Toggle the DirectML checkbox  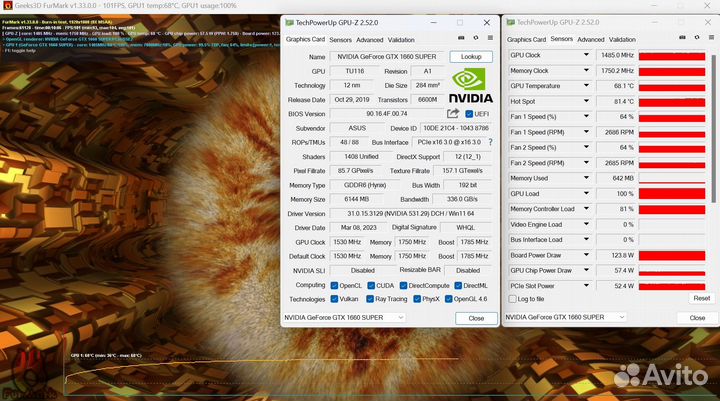point(458,286)
